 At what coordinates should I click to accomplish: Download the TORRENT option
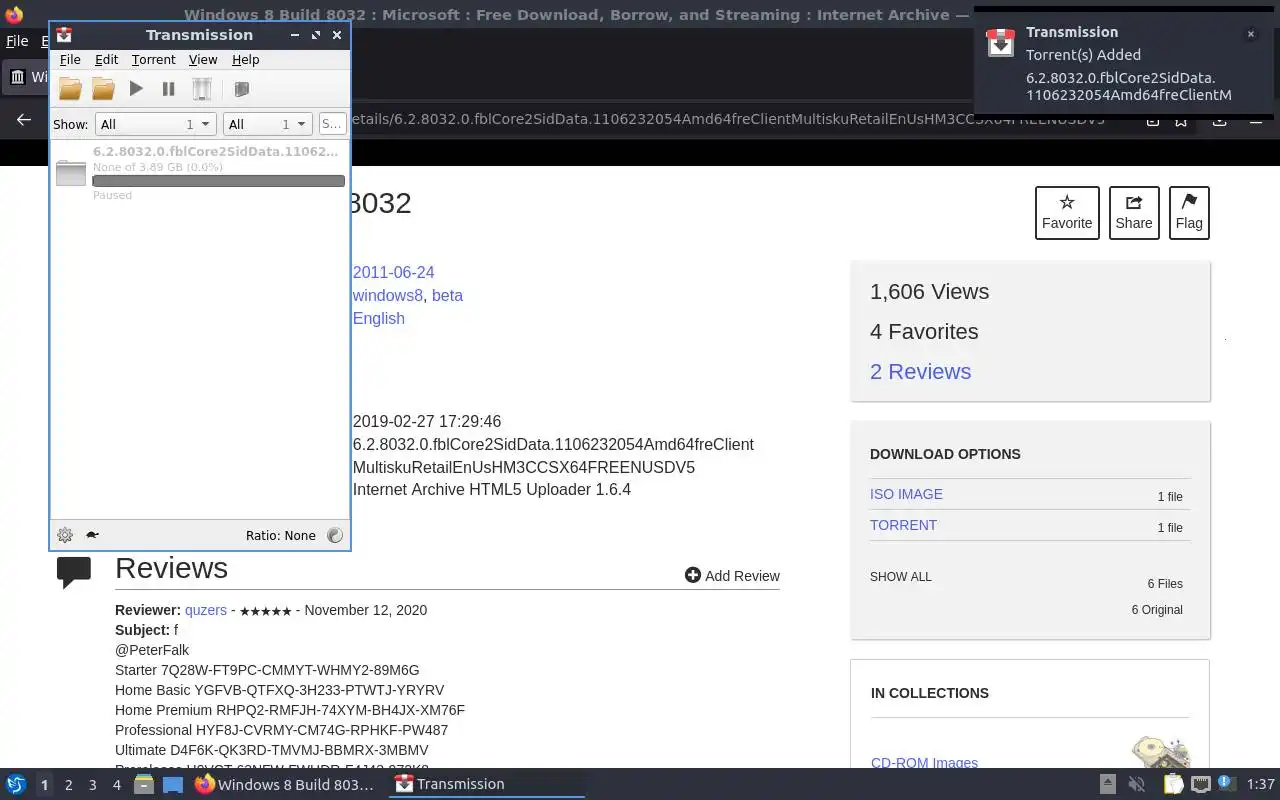tap(903, 525)
